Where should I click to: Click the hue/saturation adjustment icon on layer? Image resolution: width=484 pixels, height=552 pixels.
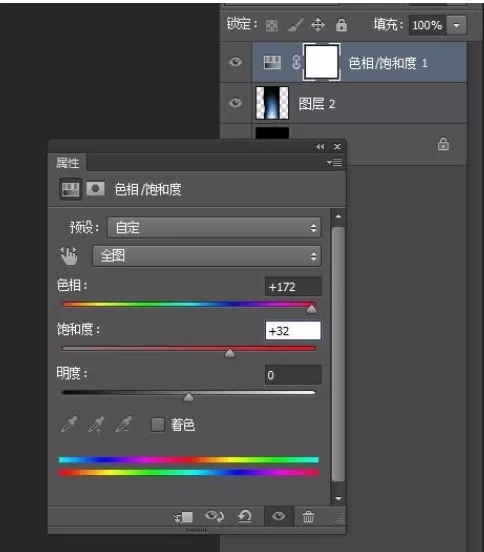coord(272,62)
